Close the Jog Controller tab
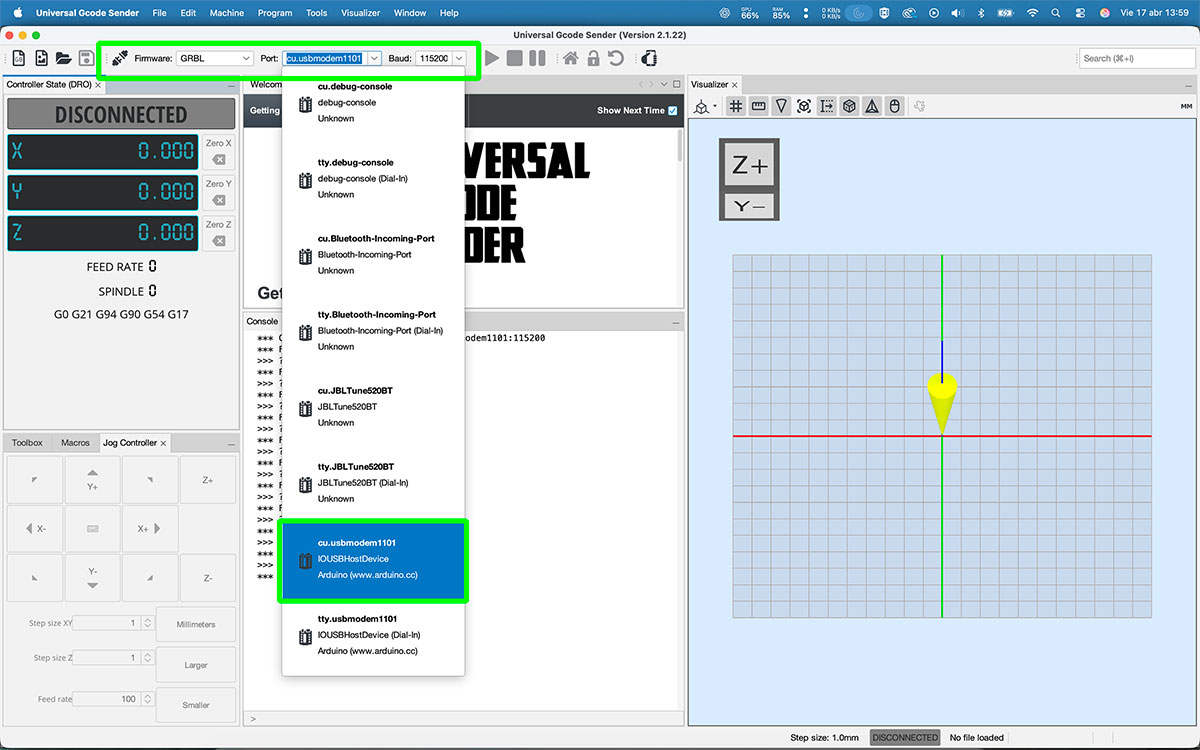Viewport: 1200px width, 750px height. click(164, 442)
